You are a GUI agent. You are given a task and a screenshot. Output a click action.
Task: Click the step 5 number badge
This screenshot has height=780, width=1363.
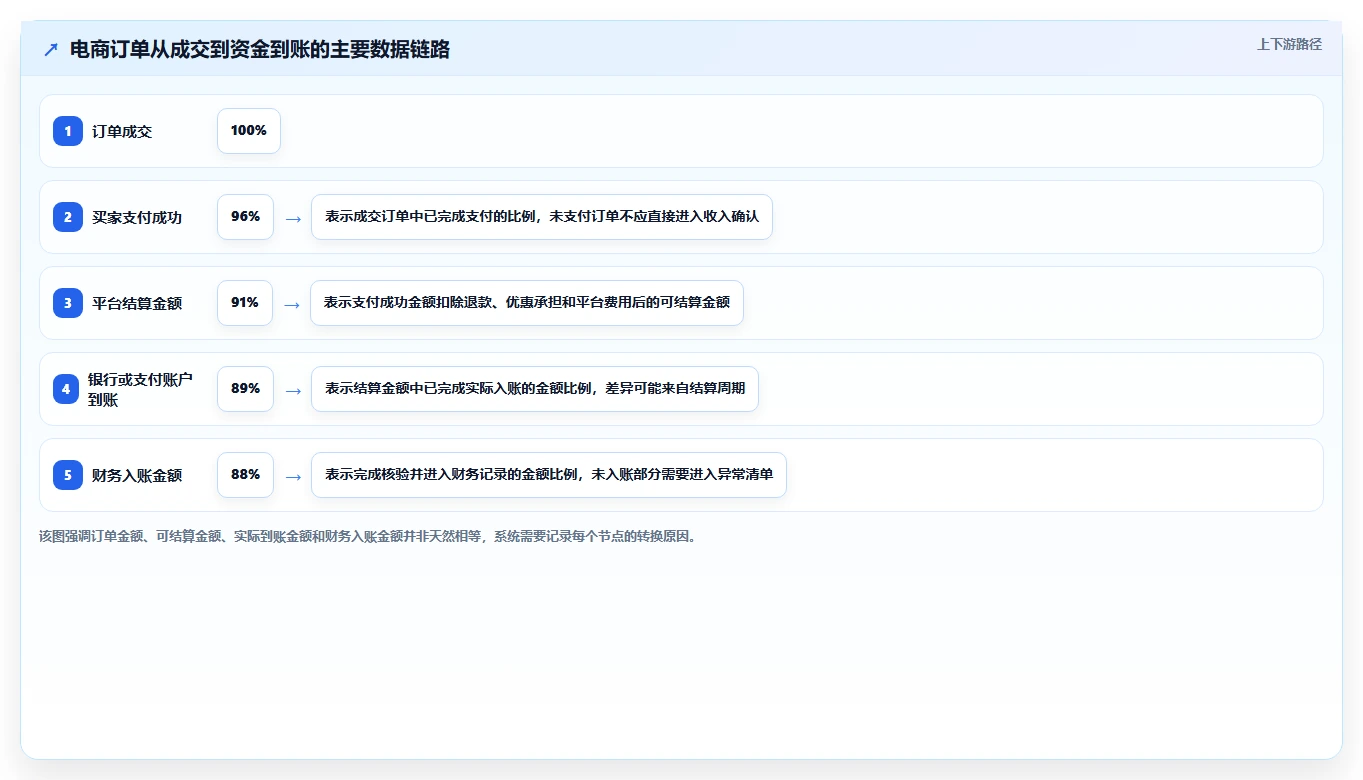(x=68, y=475)
